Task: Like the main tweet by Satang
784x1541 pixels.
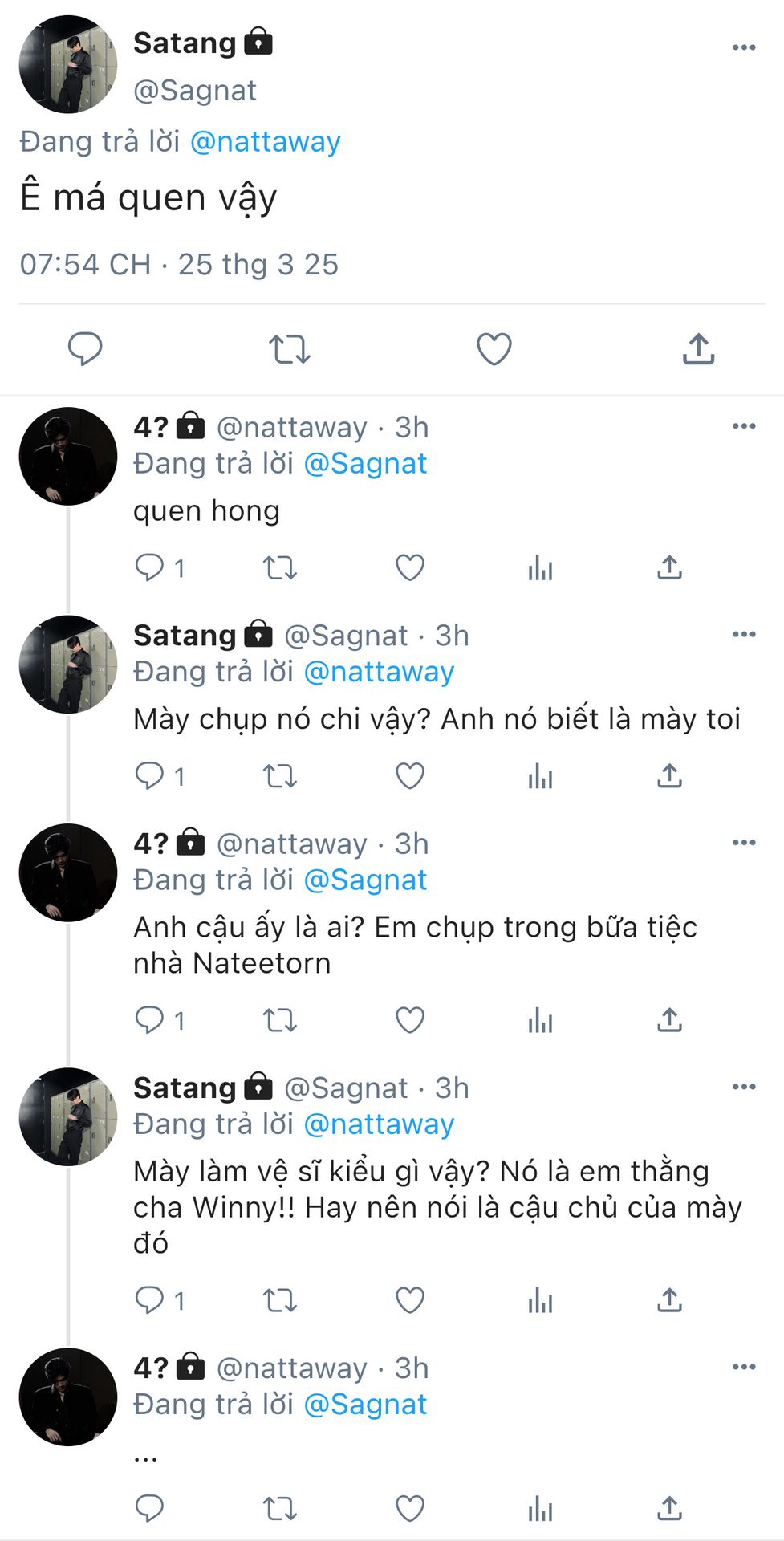Action: (x=494, y=349)
